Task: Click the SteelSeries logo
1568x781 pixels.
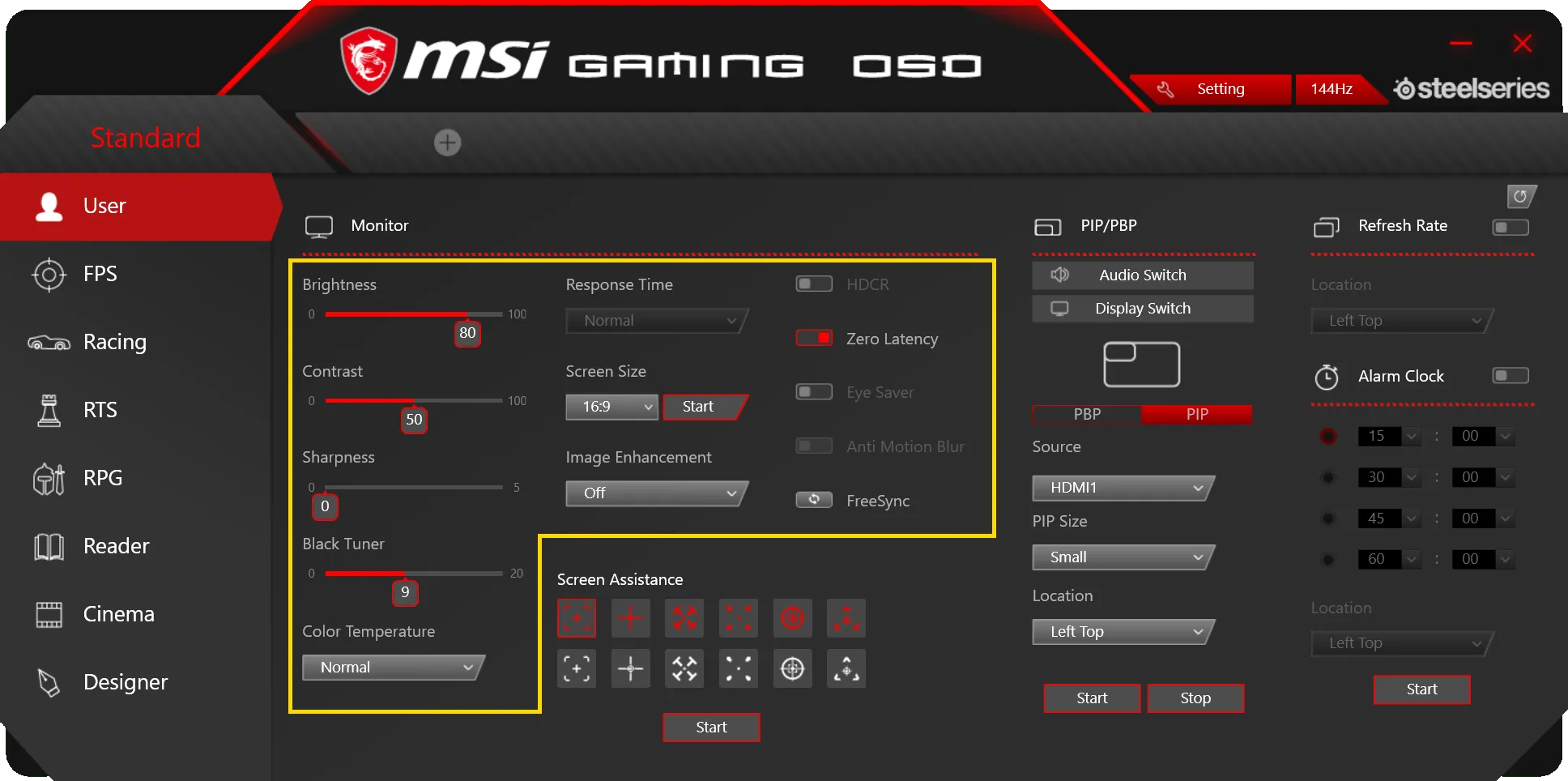Action: pos(1471,88)
